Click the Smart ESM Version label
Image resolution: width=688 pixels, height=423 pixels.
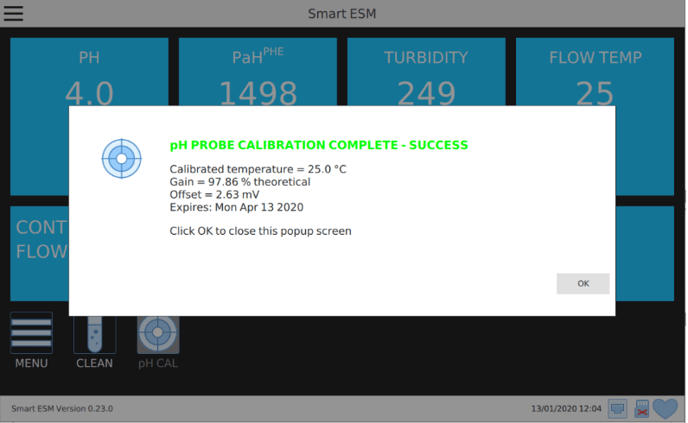click(x=62, y=409)
